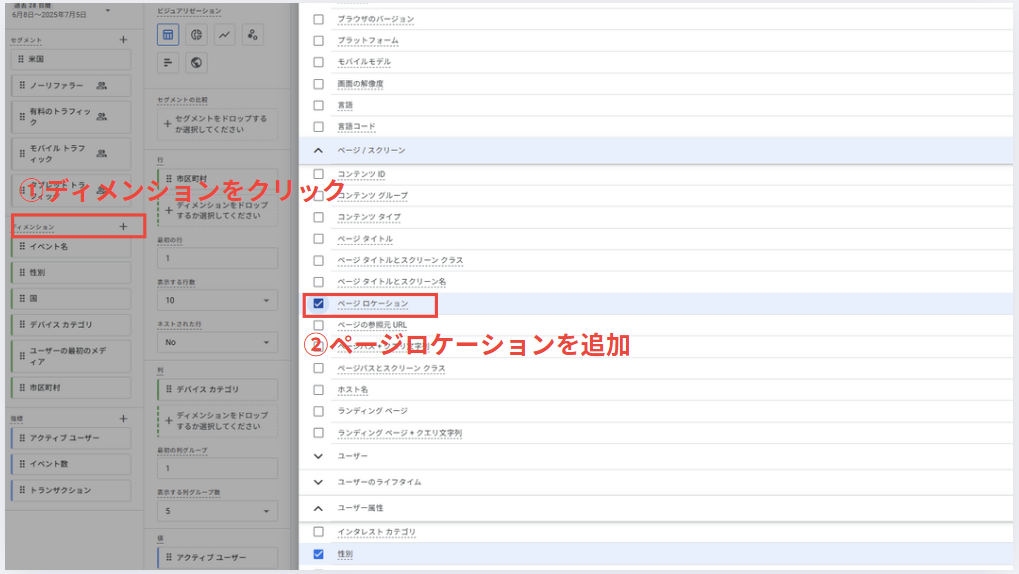Select the table visualization icon
Screen dimensions: 1019x574
click(168, 34)
